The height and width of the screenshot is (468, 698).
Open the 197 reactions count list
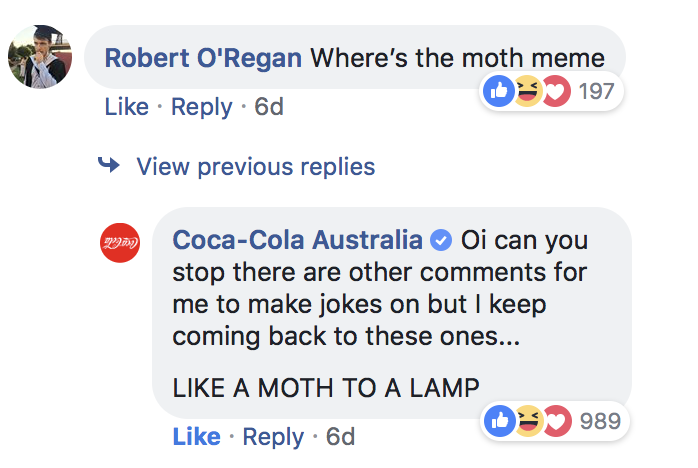[595, 92]
